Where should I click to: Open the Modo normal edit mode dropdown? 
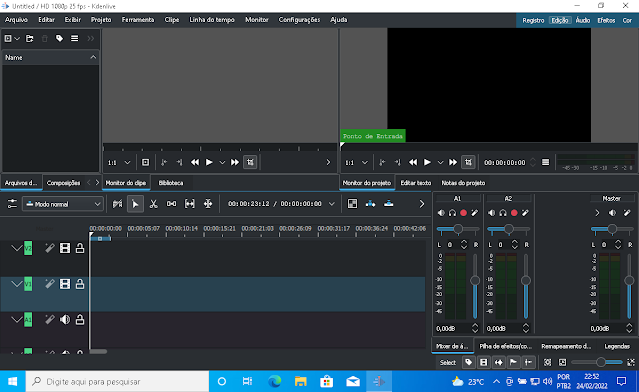coord(63,204)
